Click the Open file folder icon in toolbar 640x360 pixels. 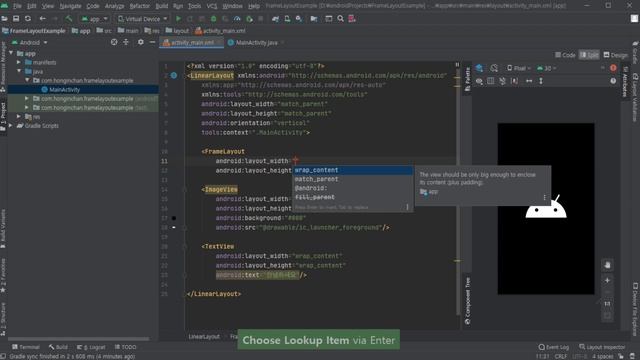click(x=4, y=19)
